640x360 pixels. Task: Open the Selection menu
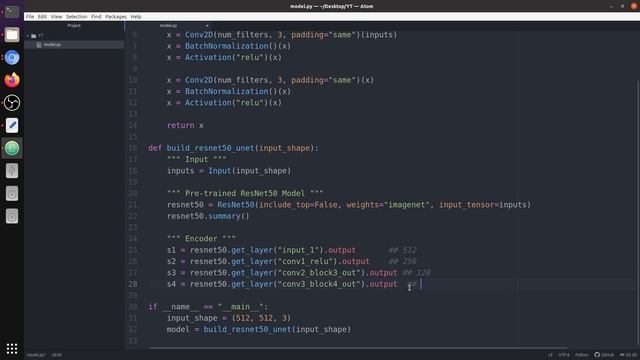77,17
